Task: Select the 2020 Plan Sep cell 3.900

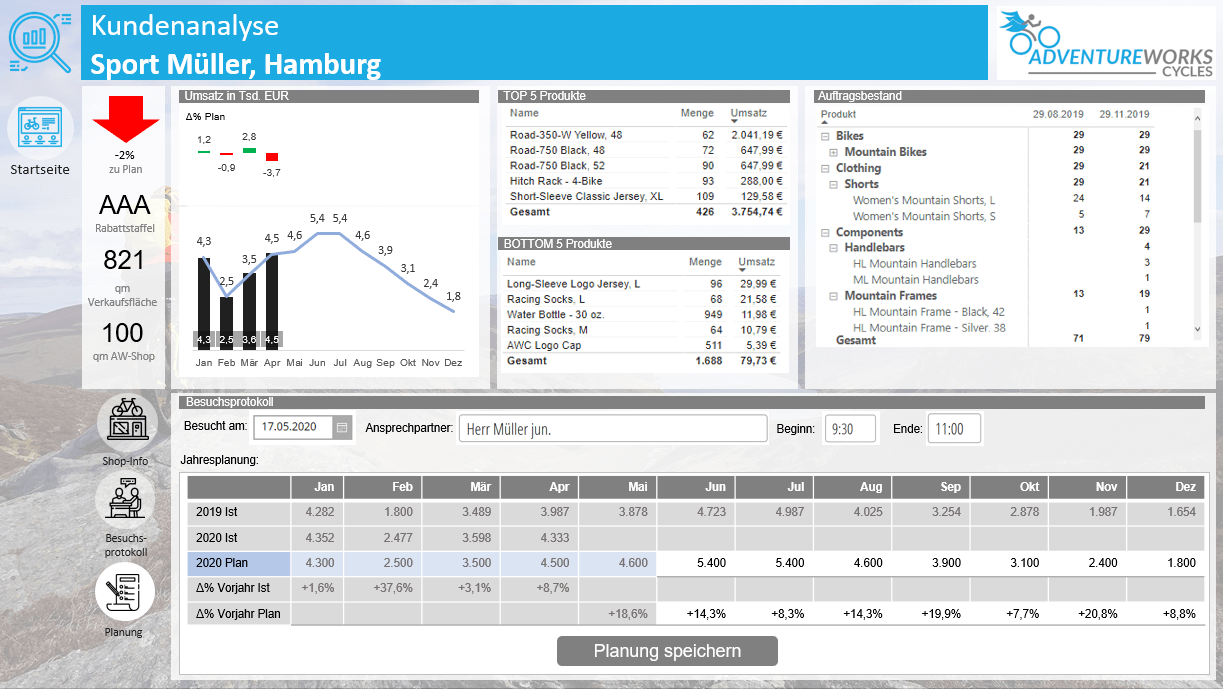Action: coord(931,563)
